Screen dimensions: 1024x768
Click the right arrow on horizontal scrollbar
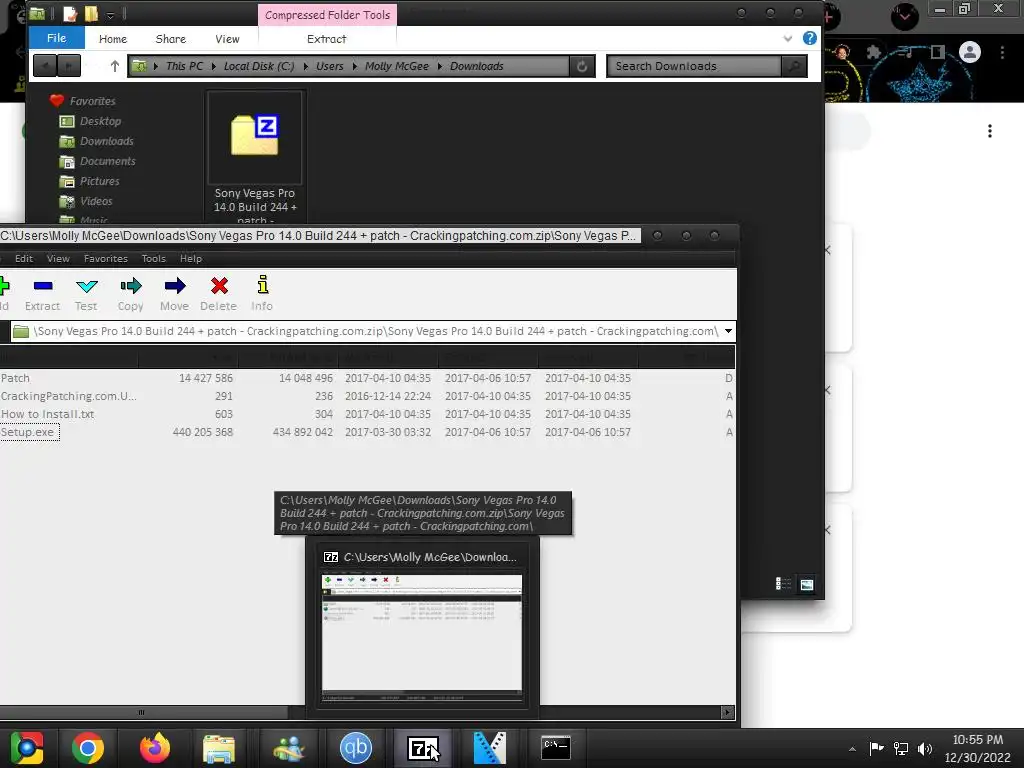pos(727,712)
